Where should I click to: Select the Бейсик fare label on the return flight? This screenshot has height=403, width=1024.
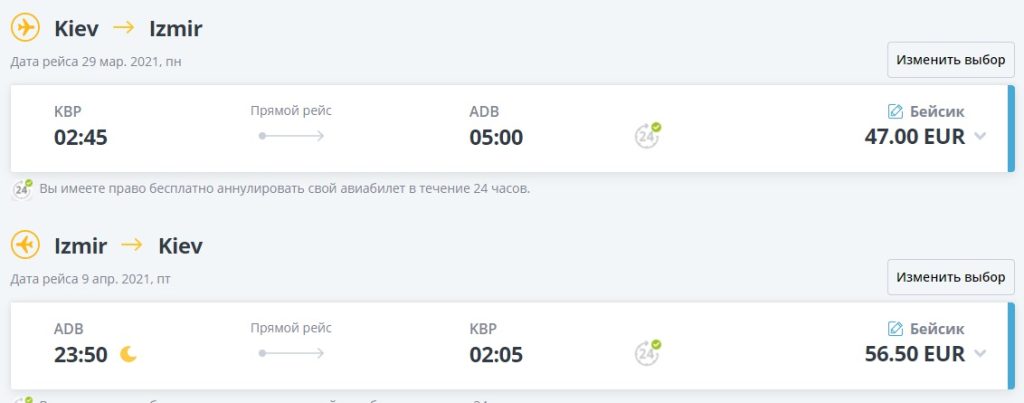tap(937, 329)
